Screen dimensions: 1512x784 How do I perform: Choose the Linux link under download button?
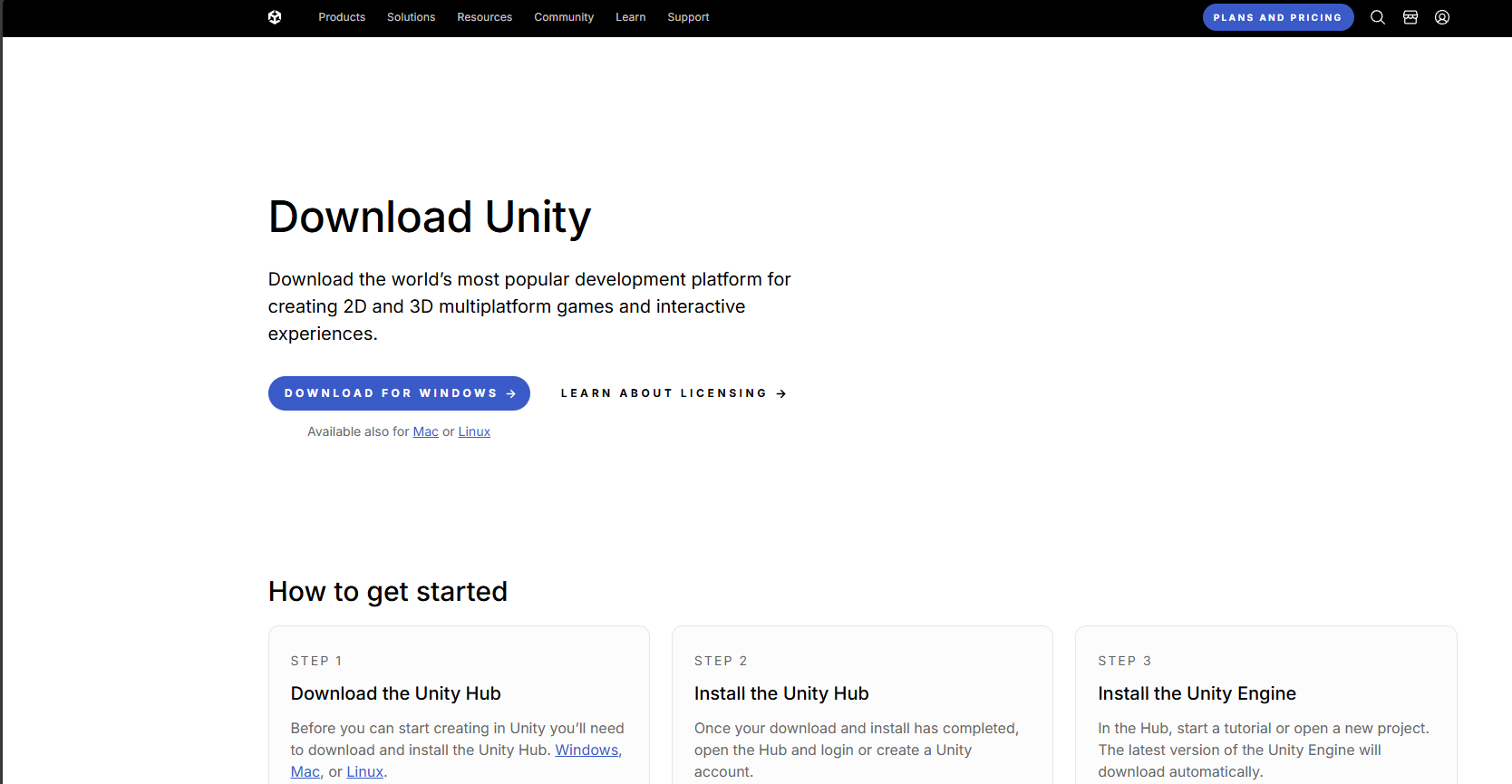[x=474, y=431]
